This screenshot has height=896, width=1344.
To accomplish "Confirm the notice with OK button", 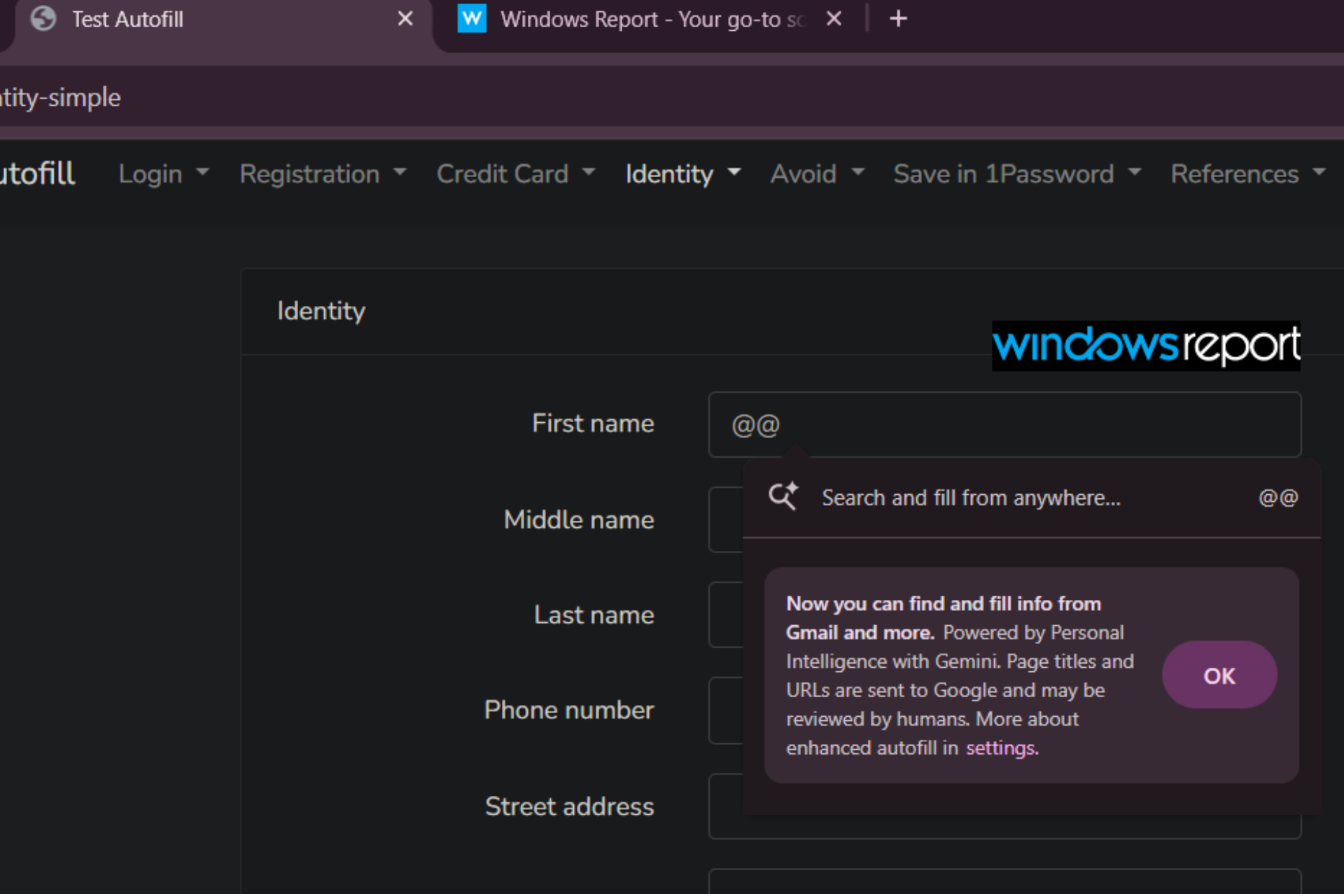I will coord(1219,675).
